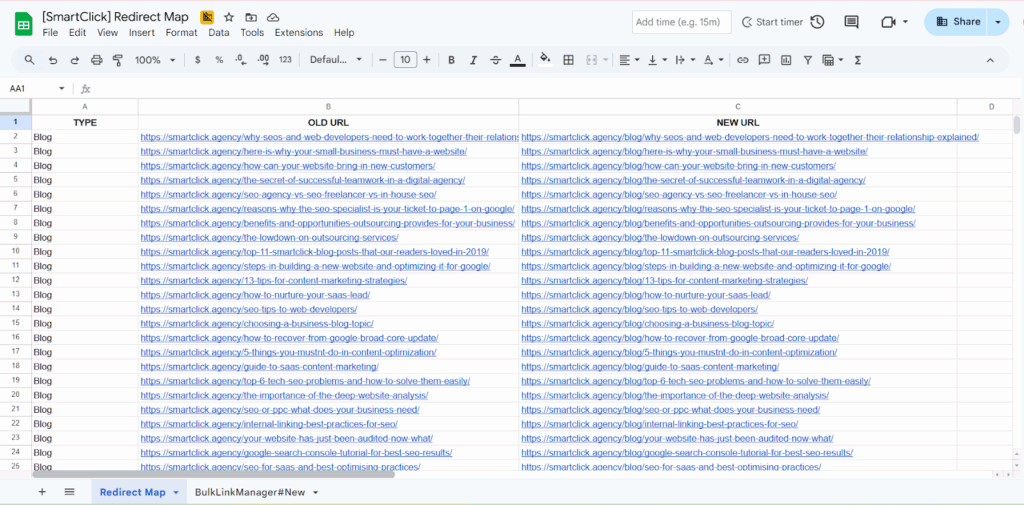Open old URL guide-to-saas-content-marketing link
Screen dimensions: 1024x505
(259, 367)
